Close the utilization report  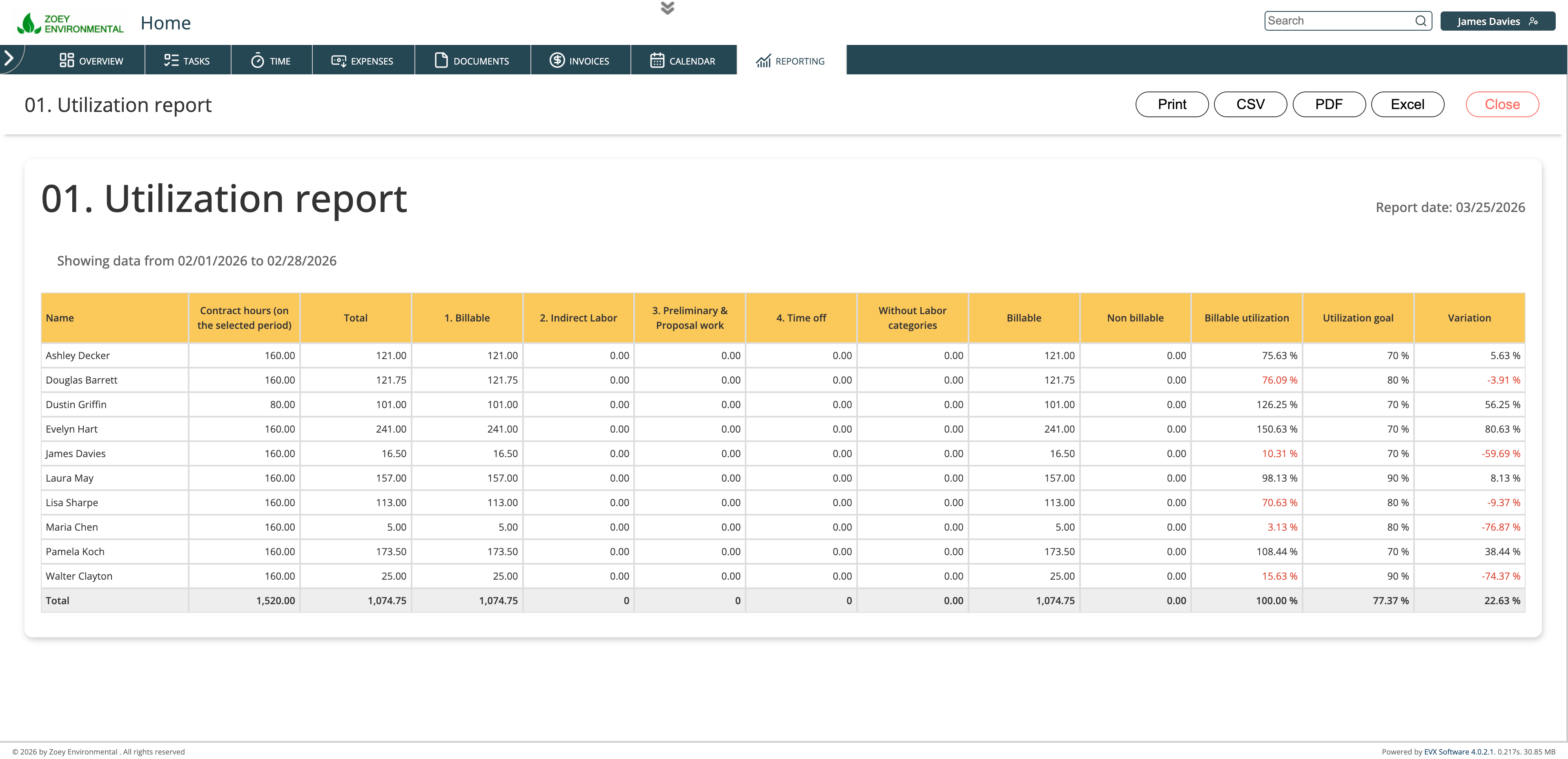pos(1502,104)
